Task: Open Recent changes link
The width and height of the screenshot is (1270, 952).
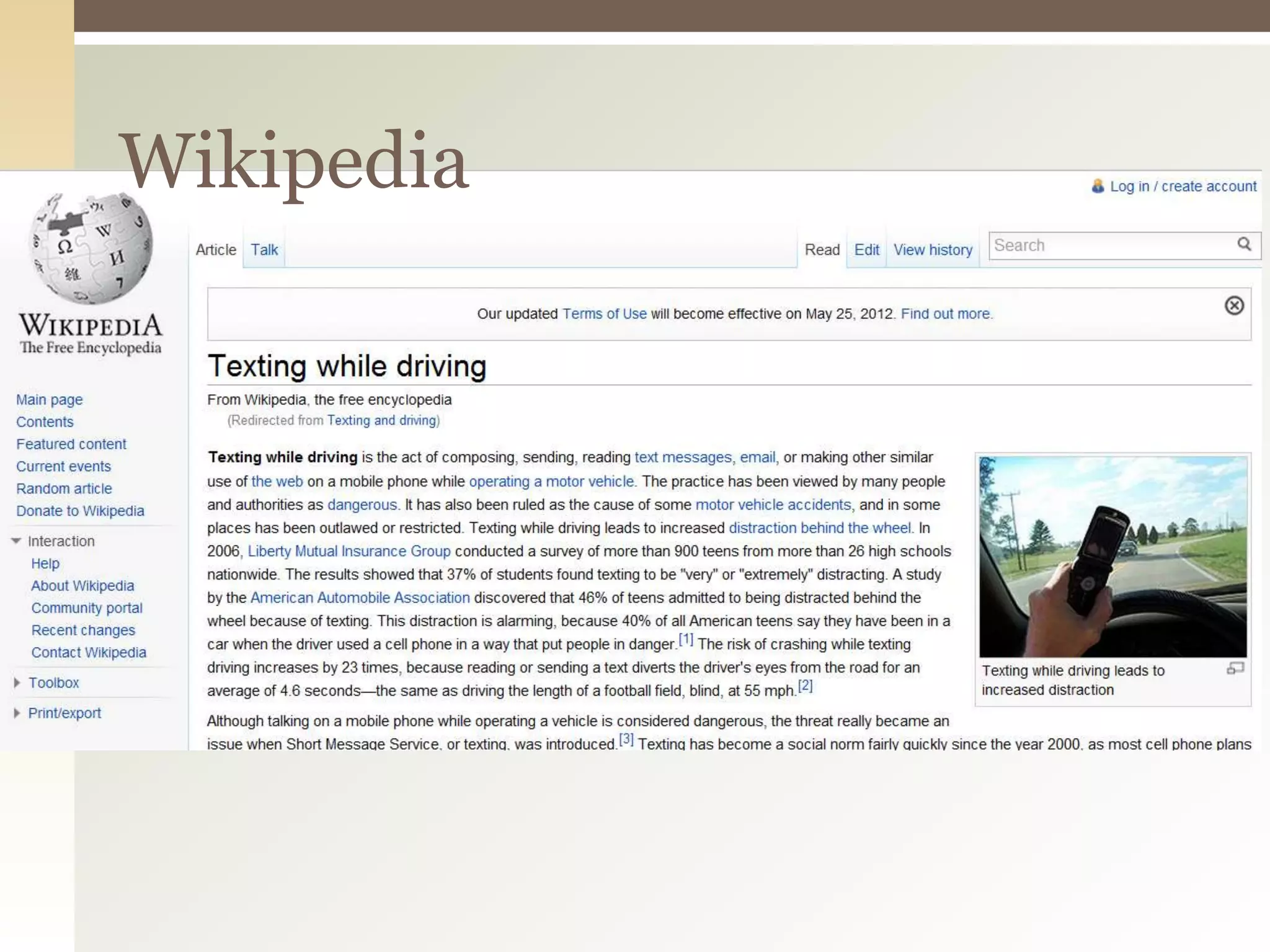Action: (83, 630)
